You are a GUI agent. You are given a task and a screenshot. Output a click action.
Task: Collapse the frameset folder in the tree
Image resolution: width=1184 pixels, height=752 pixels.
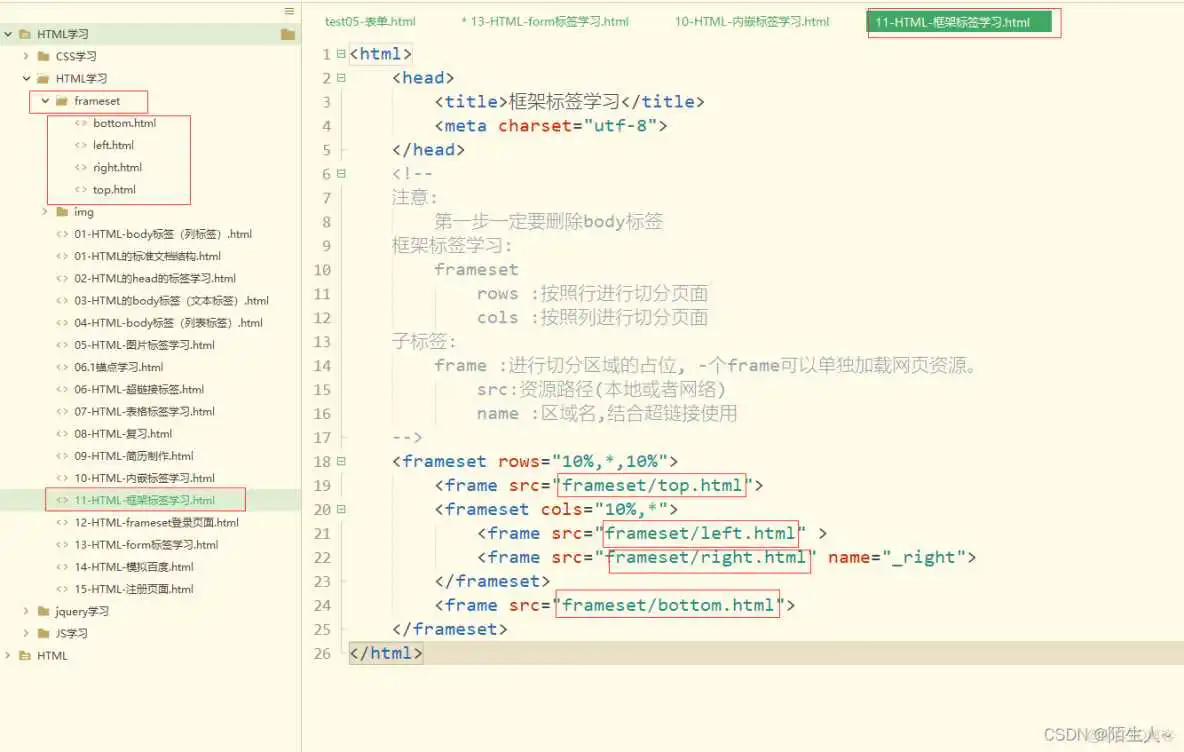[x=44, y=101]
